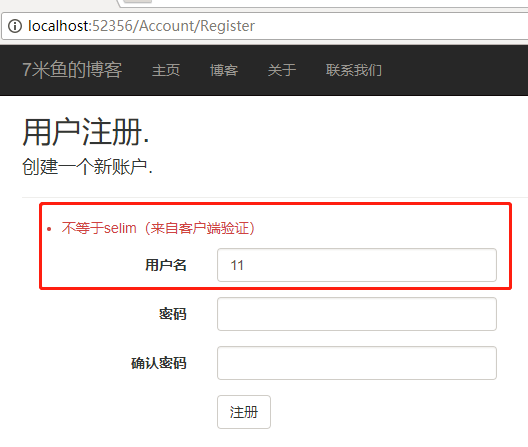Click the 不等于selim validation error message
The height and width of the screenshot is (447, 528).
[x=158, y=228]
